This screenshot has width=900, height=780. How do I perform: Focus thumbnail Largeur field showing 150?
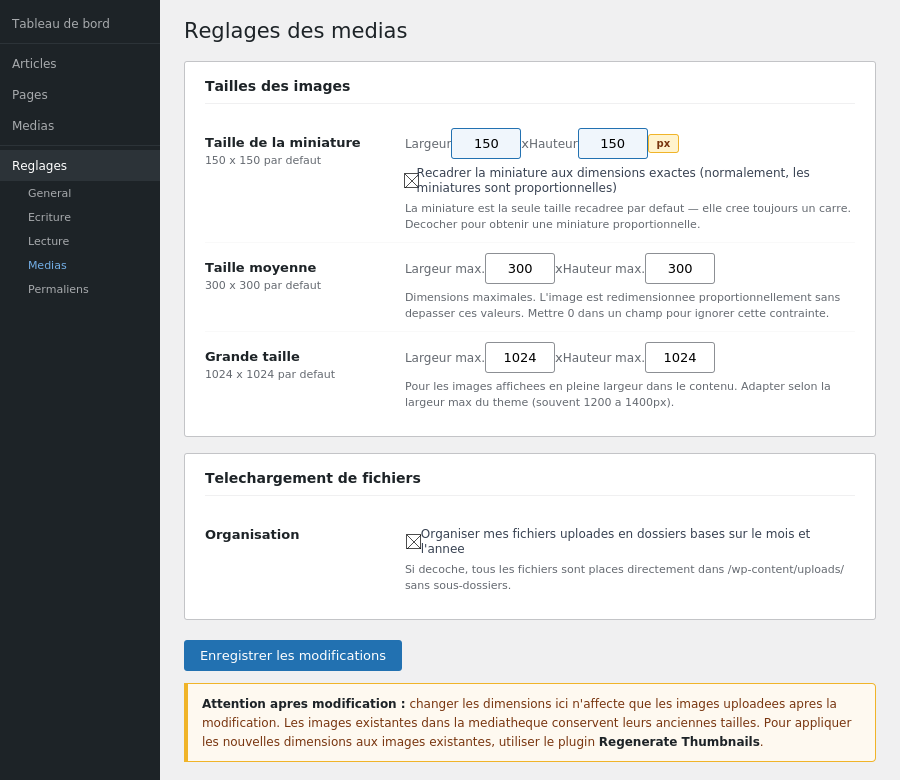[486, 143]
